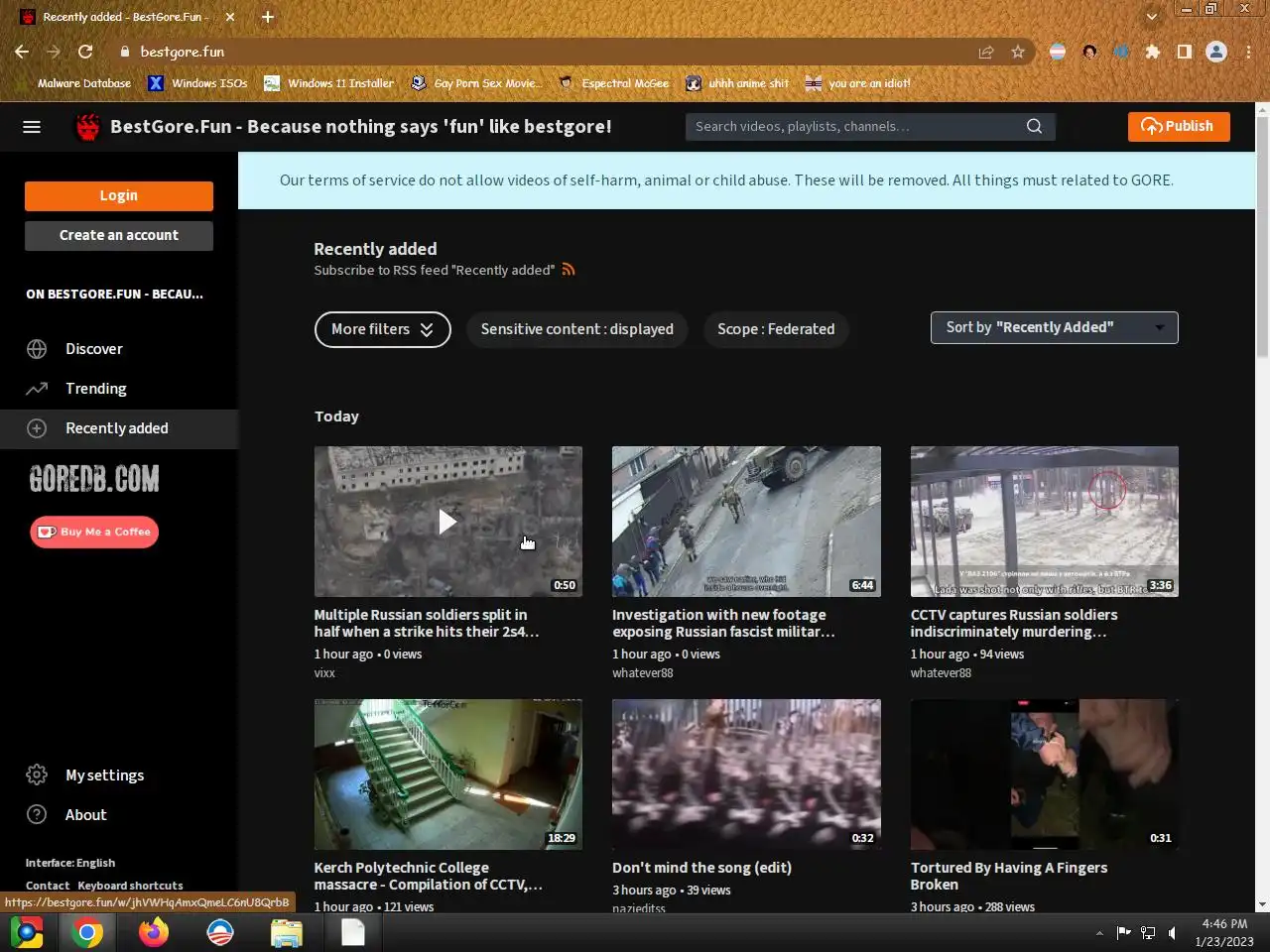Open the Windows ISOs bookmark
The image size is (1270, 952).
(x=197, y=83)
